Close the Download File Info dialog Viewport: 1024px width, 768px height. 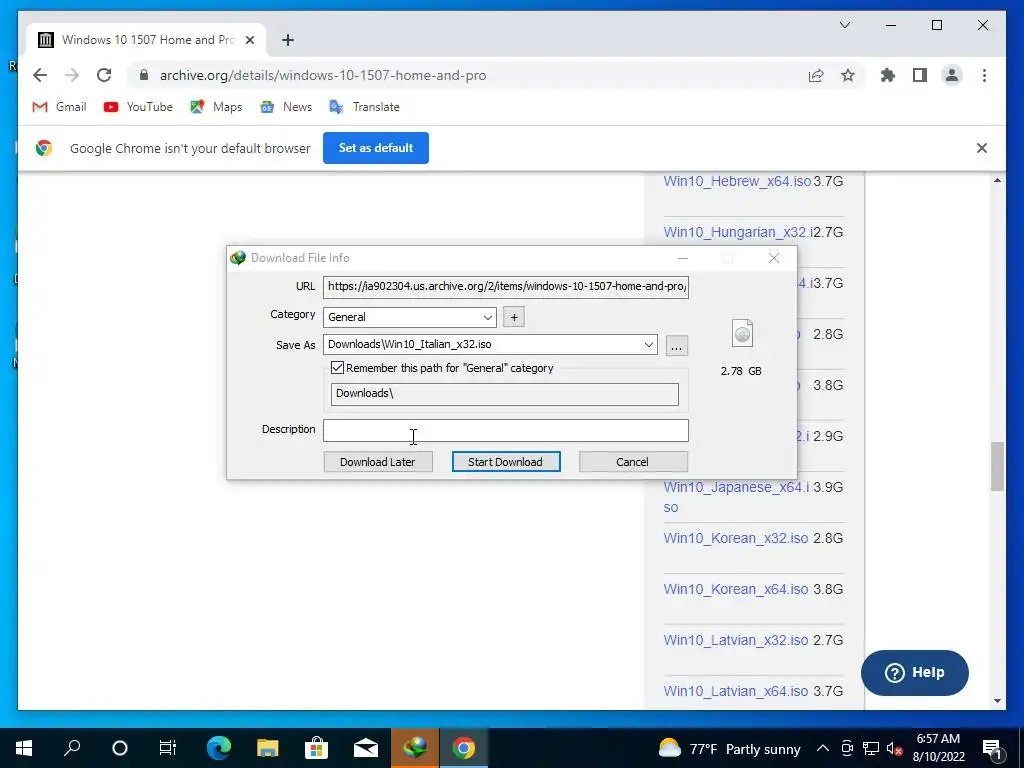[x=774, y=259]
